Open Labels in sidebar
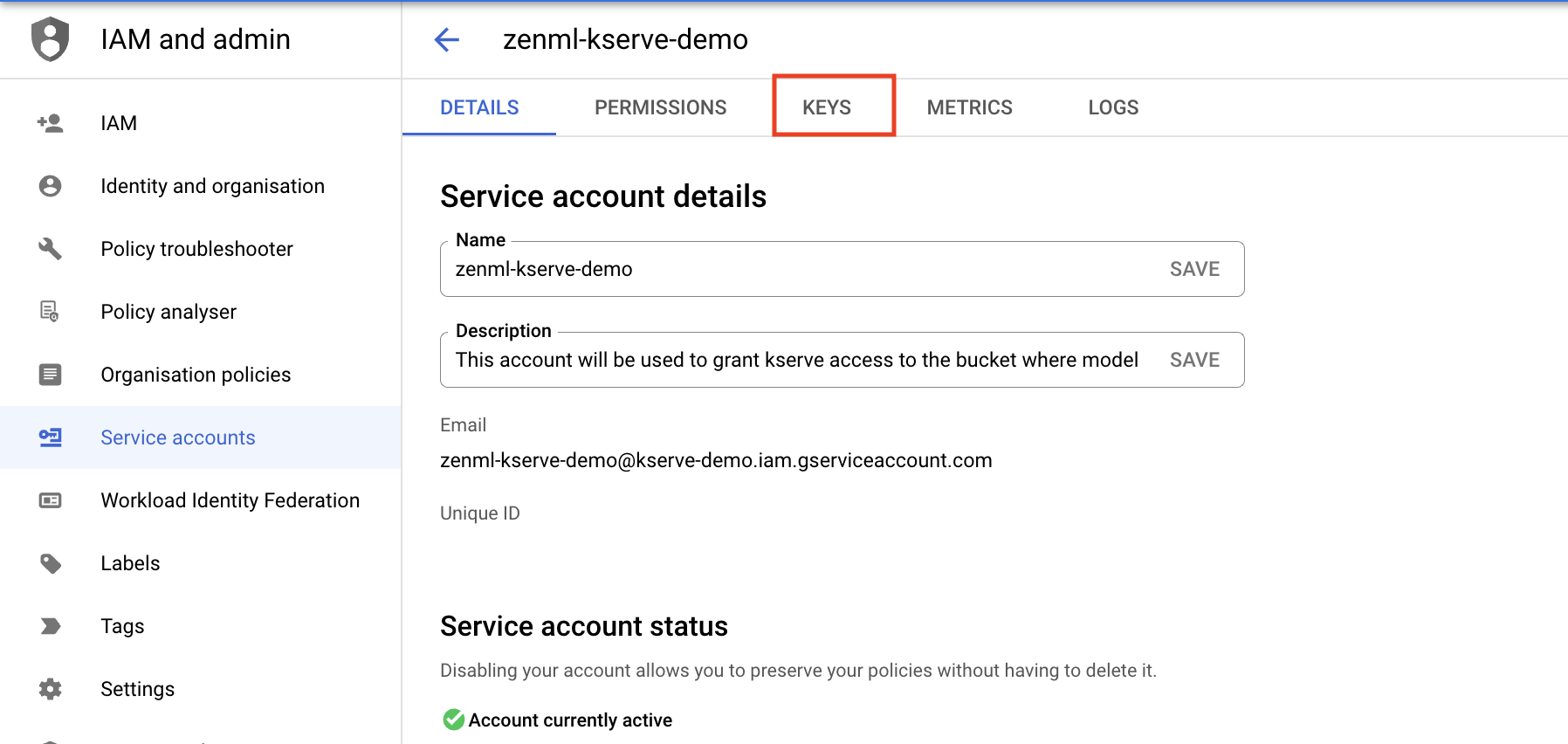The image size is (1568, 744). pos(201,563)
